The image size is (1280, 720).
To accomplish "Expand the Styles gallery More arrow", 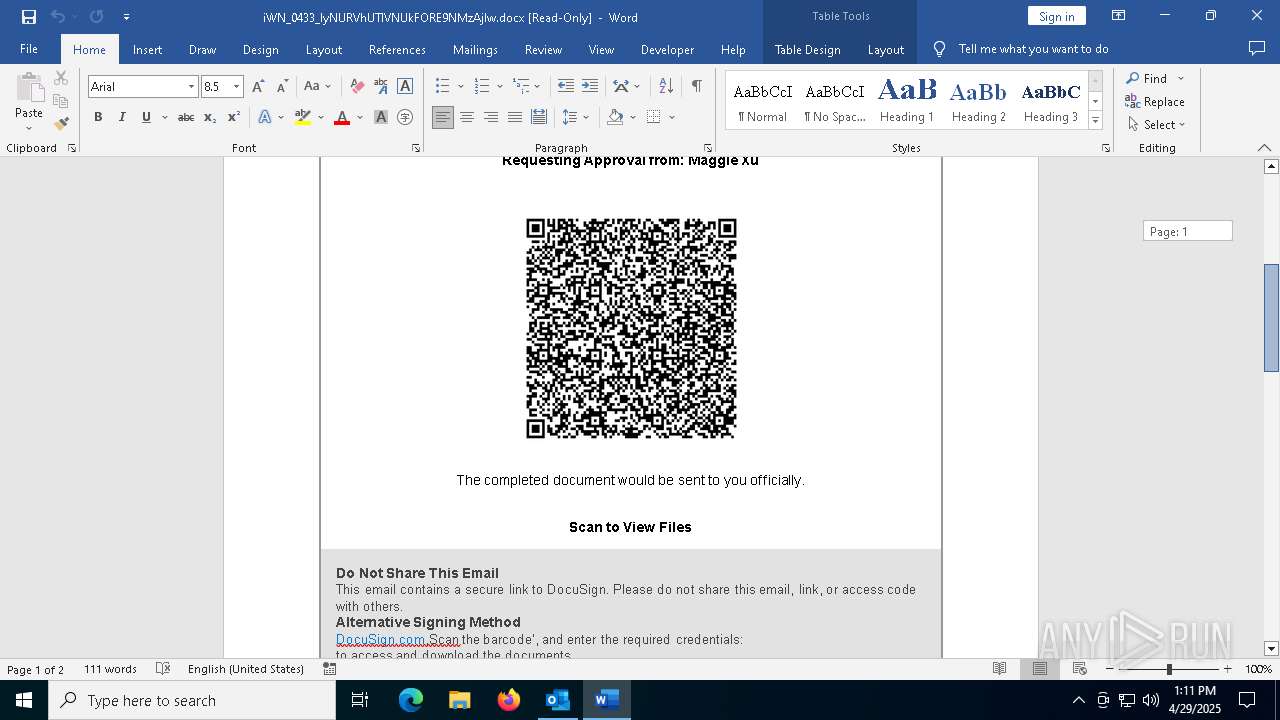I will coord(1095,121).
